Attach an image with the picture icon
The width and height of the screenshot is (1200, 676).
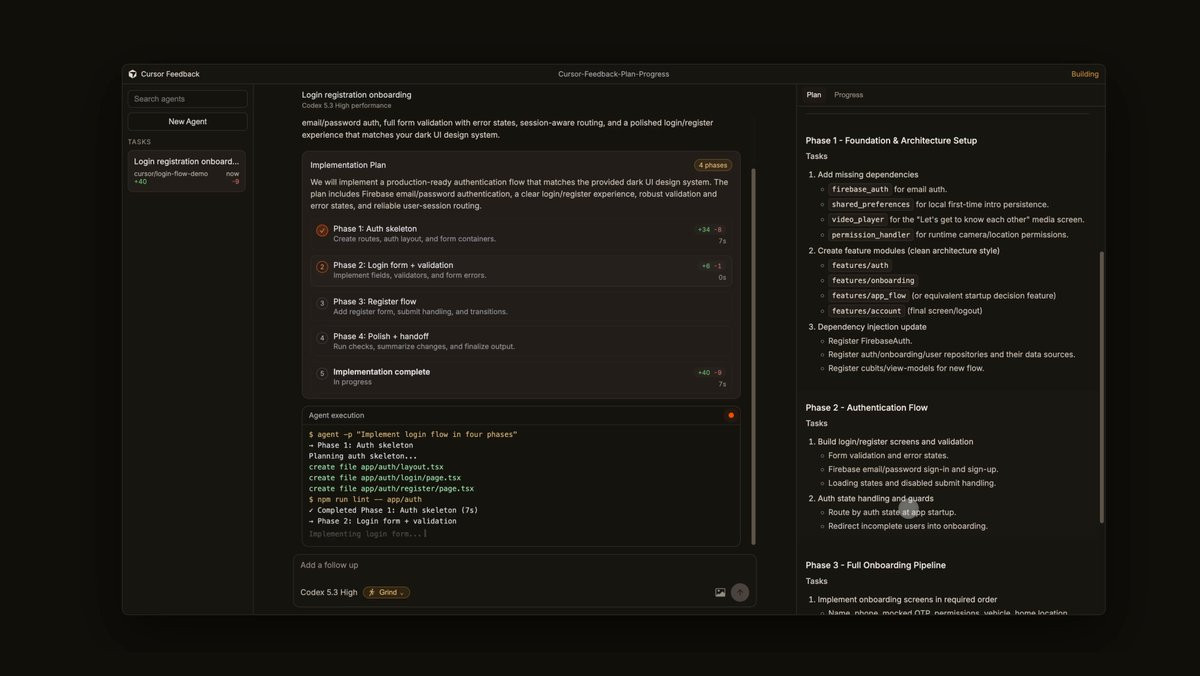coord(720,592)
